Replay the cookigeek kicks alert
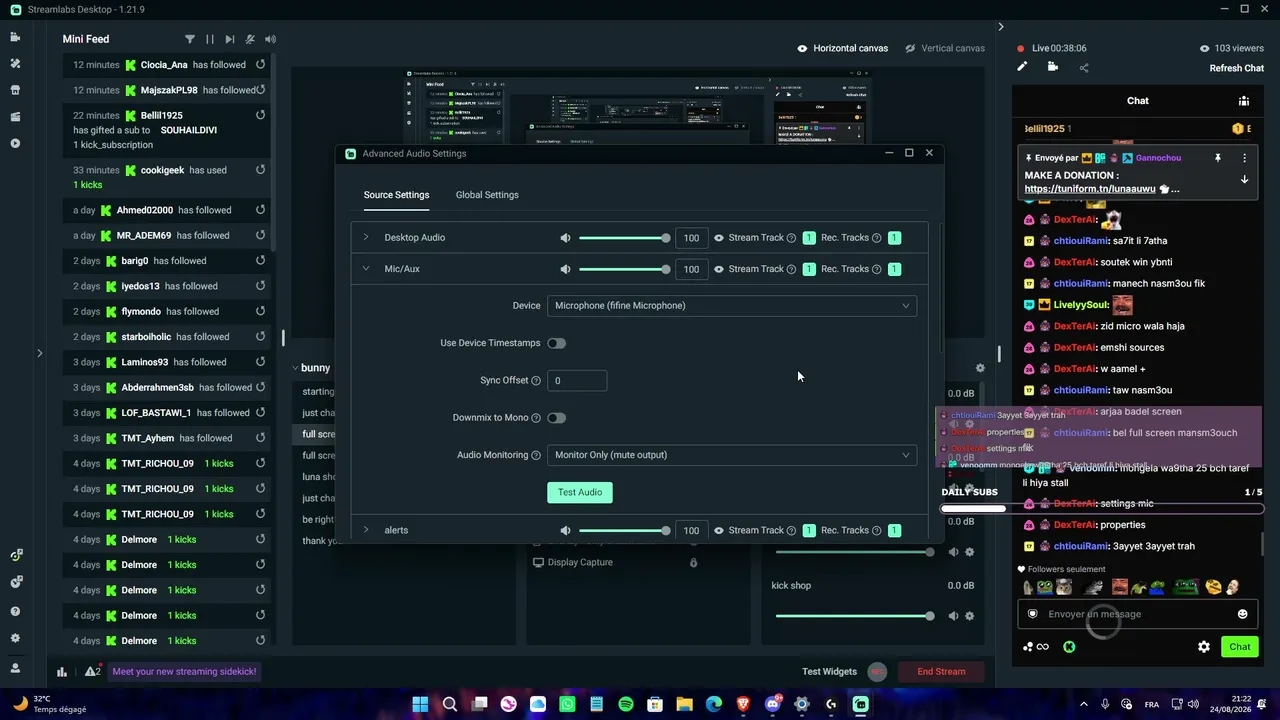 click(260, 170)
